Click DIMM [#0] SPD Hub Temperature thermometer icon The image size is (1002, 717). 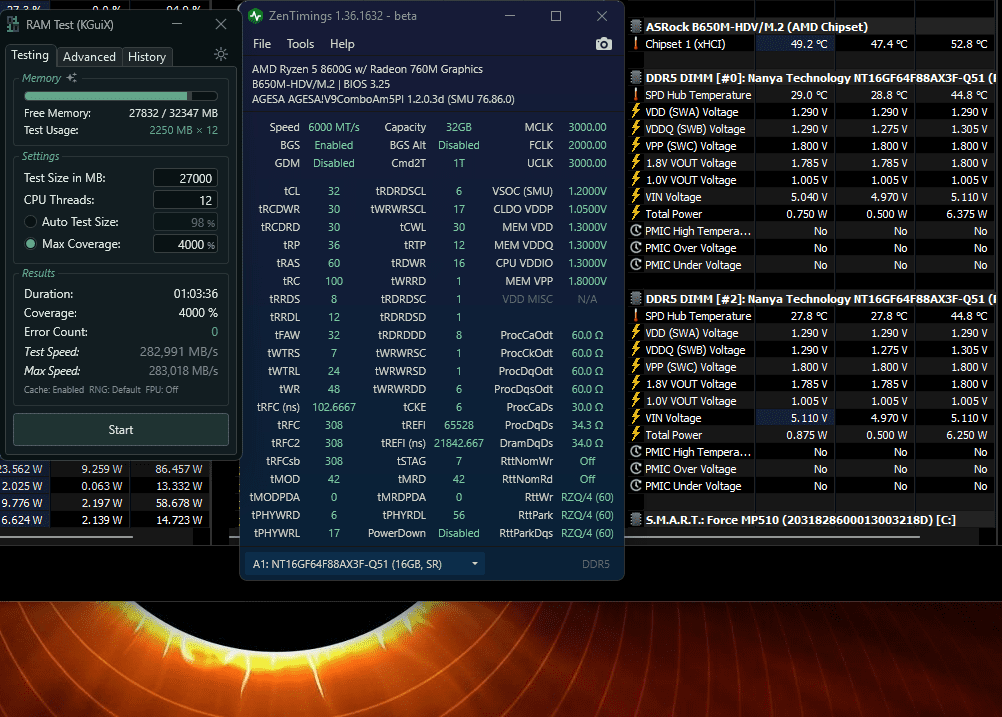click(636, 95)
